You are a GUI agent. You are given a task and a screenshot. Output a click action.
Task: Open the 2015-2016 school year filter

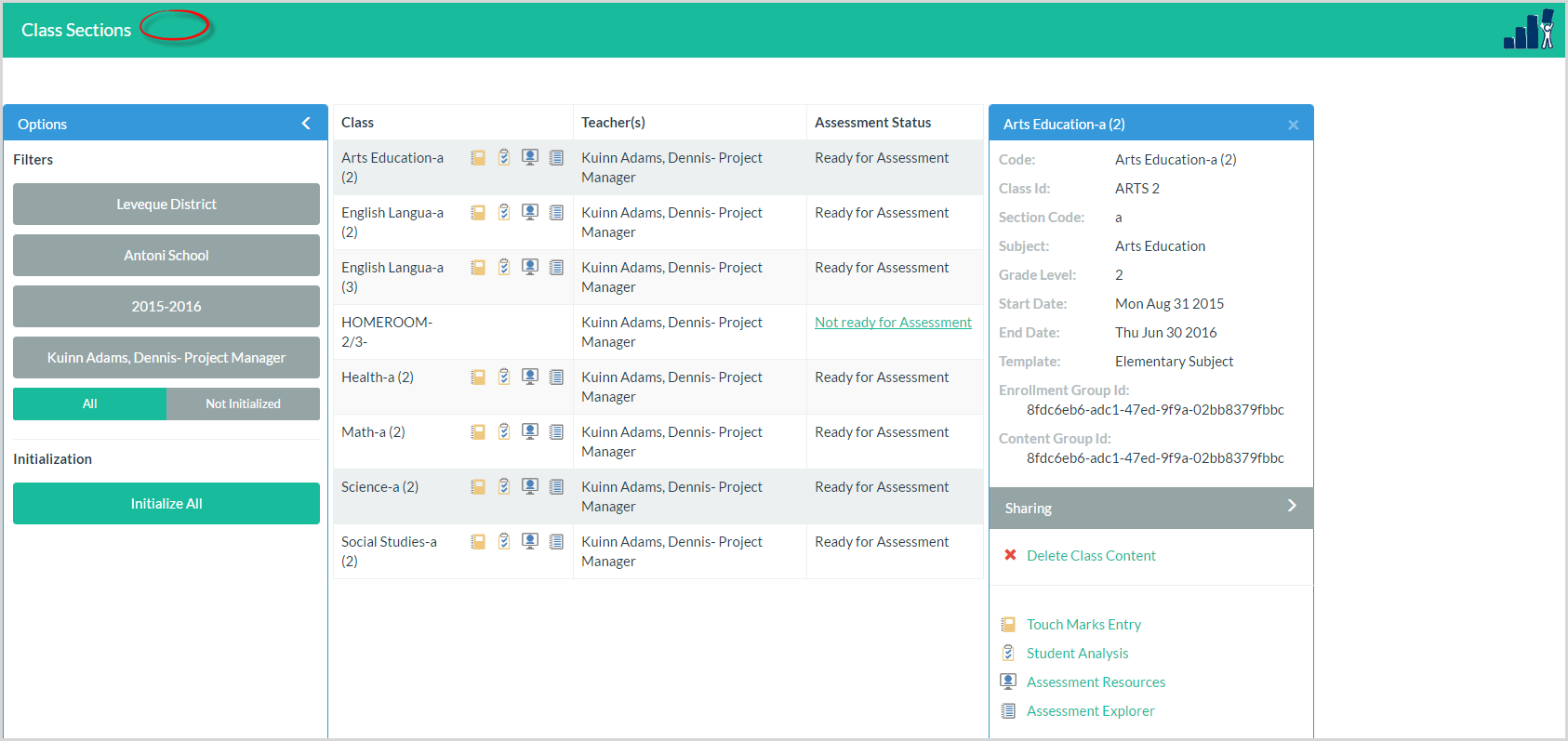[166, 307]
